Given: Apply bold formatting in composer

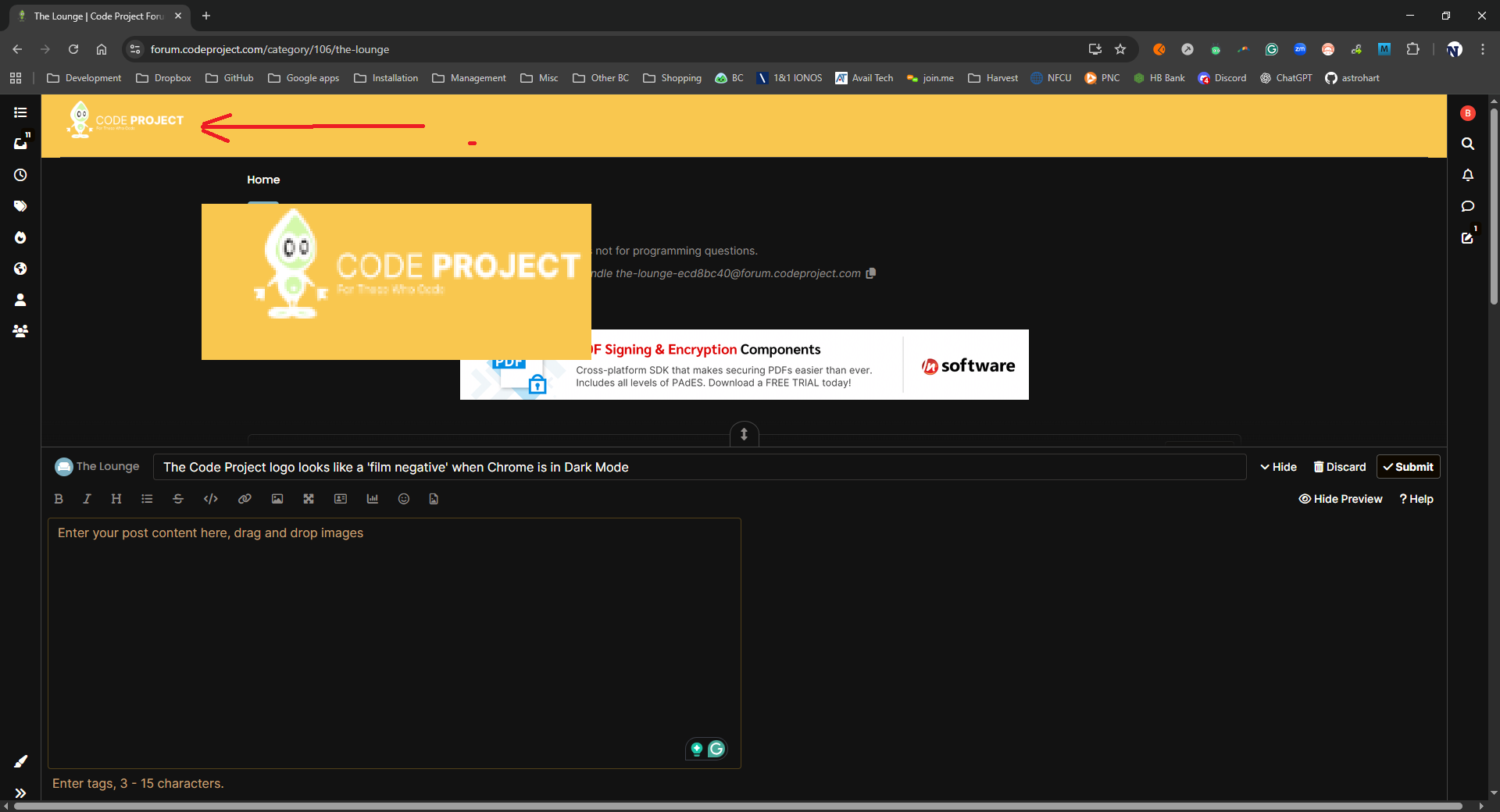Looking at the screenshot, I should [59, 499].
